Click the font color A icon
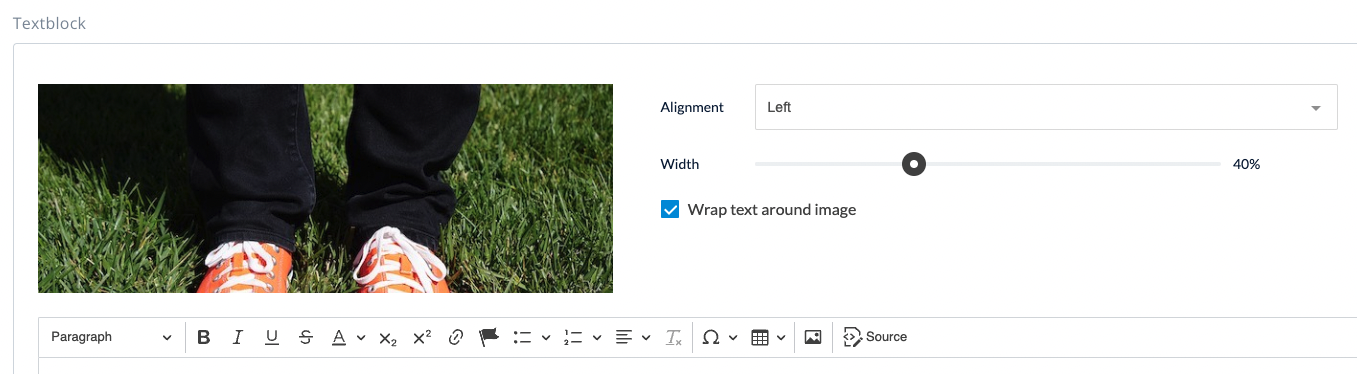The image size is (1357, 374). [x=339, y=337]
